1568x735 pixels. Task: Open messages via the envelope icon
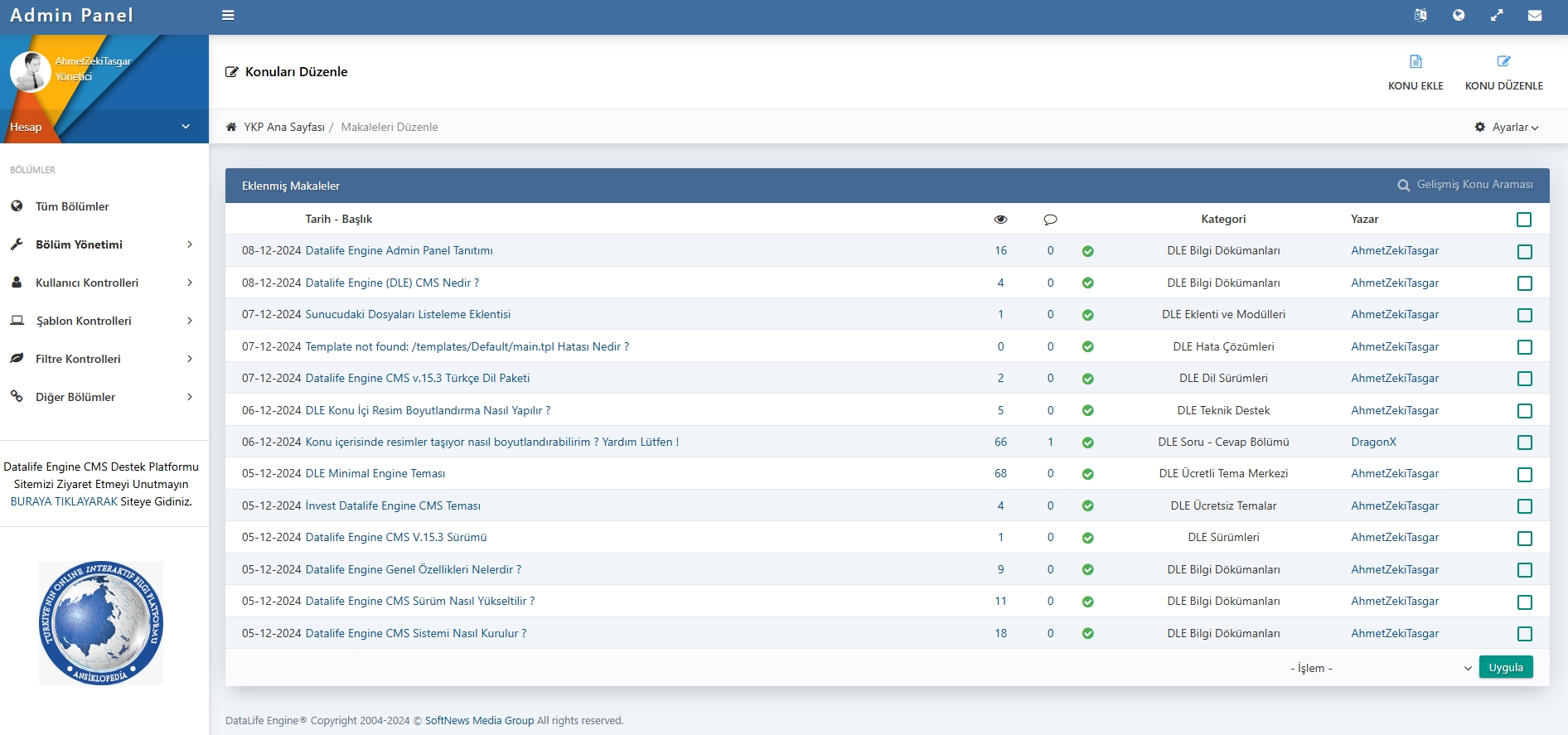click(x=1535, y=15)
